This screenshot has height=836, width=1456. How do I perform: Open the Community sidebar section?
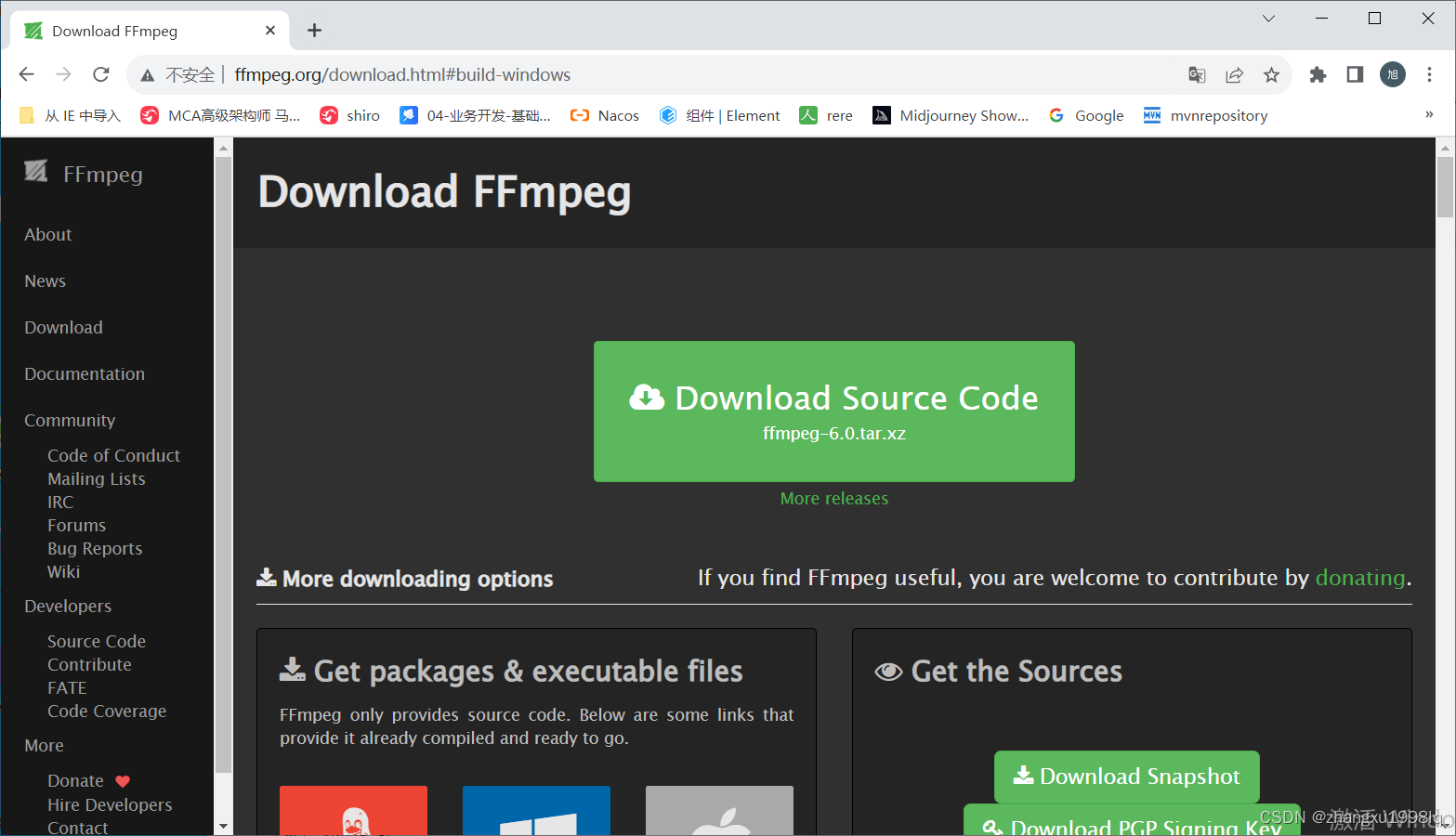click(70, 421)
